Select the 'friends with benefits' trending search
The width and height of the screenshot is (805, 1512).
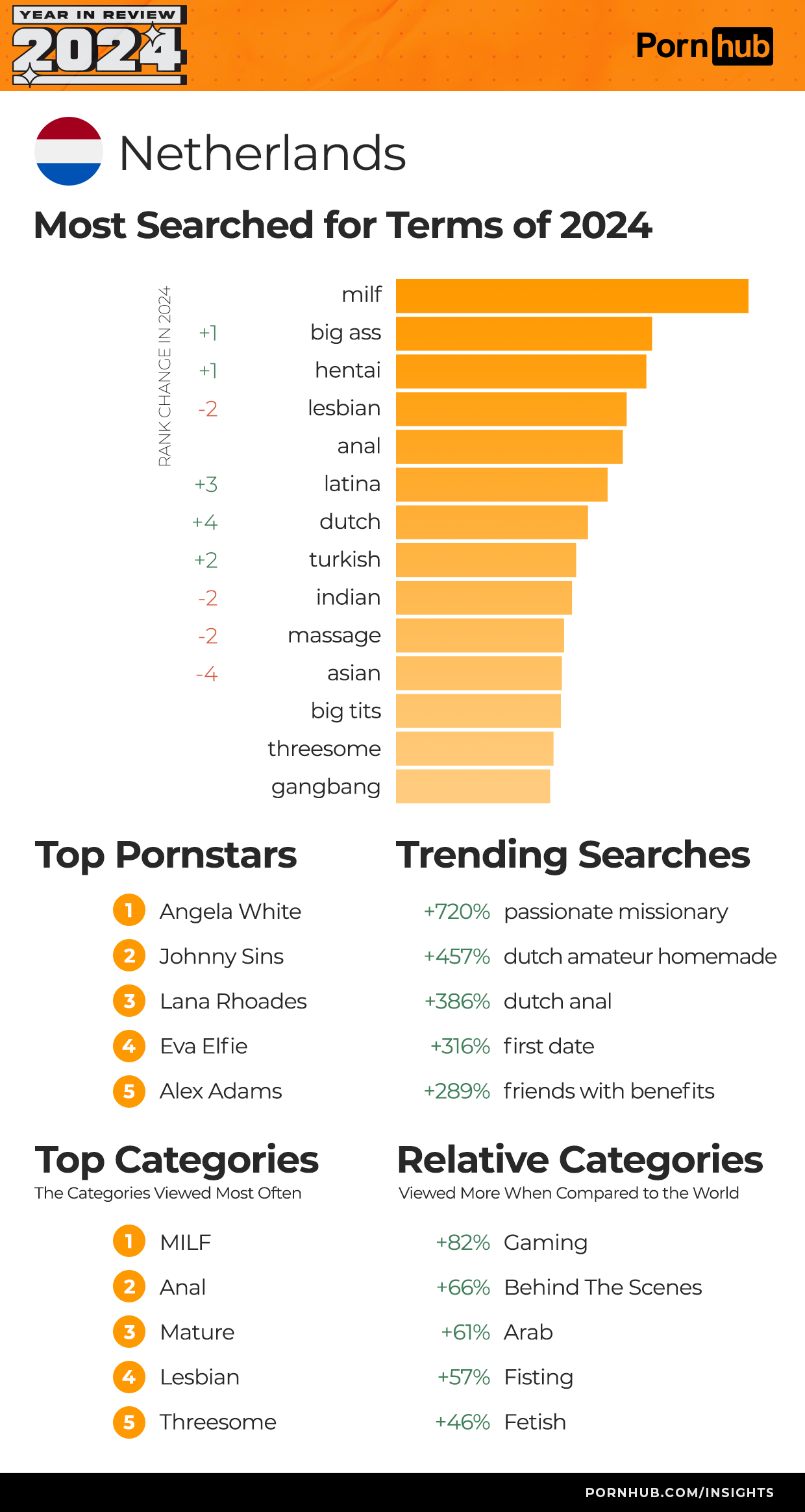click(x=608, y=1091)
